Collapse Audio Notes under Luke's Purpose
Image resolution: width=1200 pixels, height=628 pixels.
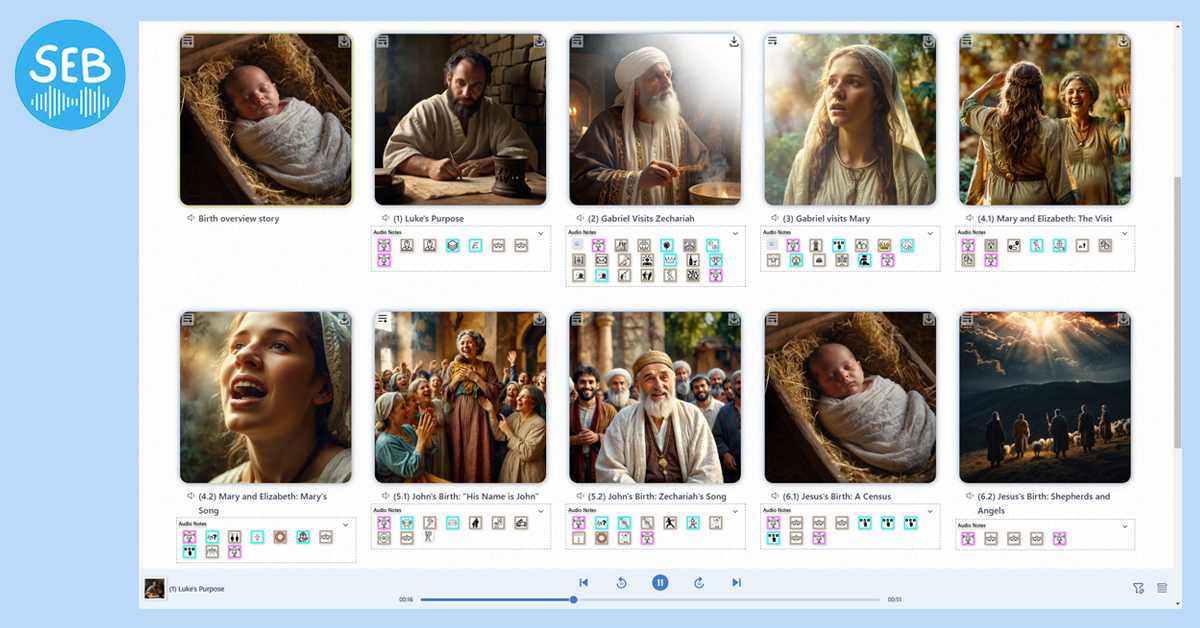(540, 233)
